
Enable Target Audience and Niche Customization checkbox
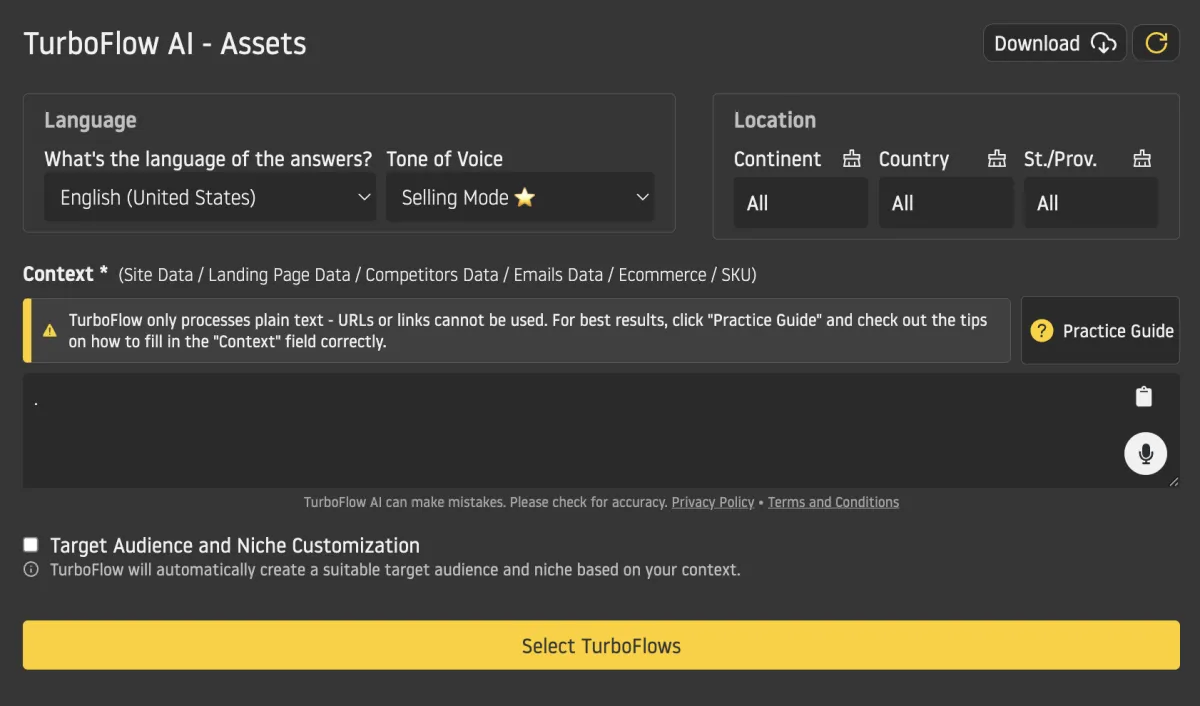click(x=31, y=545)
